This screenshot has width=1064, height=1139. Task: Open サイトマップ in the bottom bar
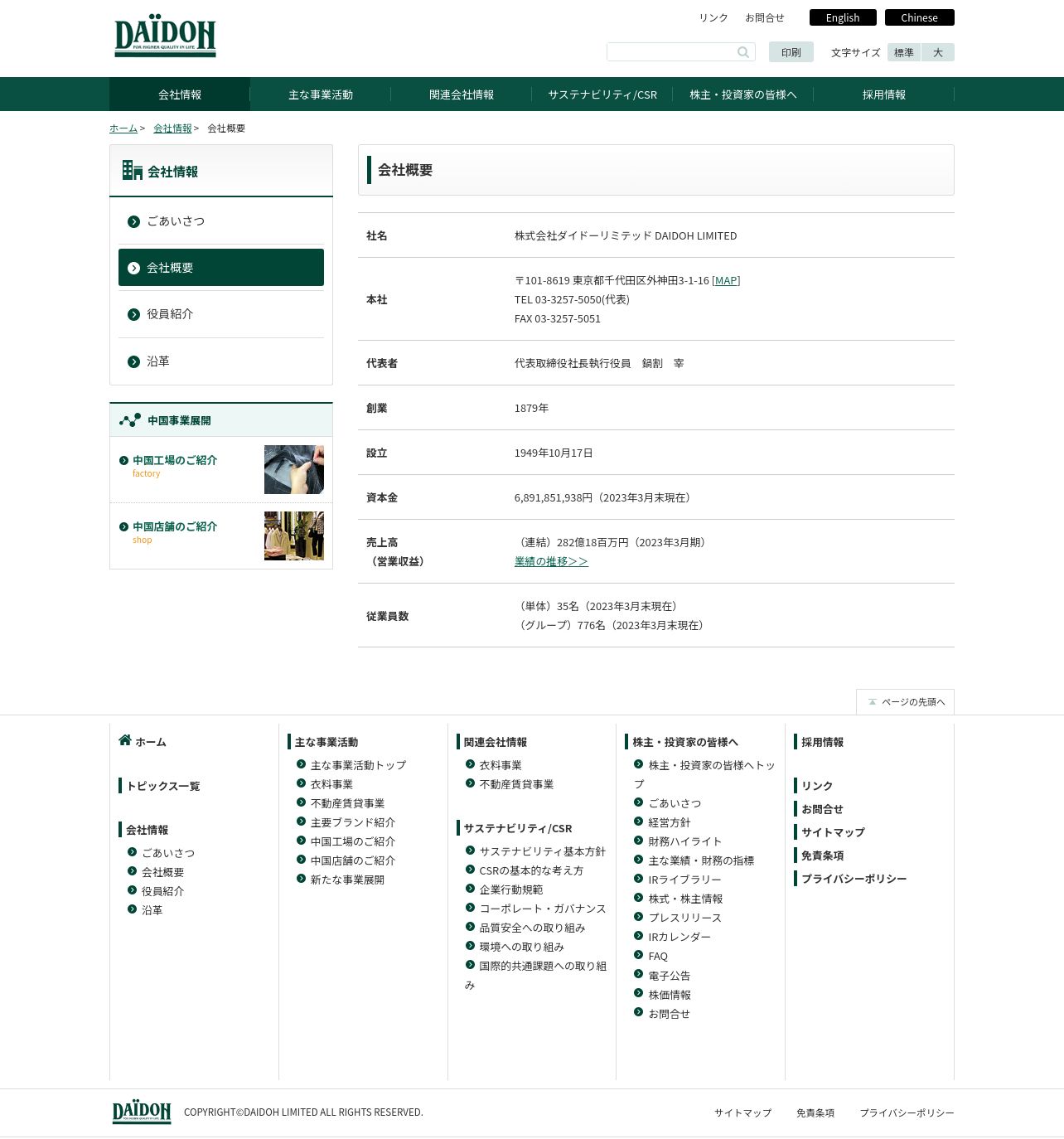click(742, 1112)
